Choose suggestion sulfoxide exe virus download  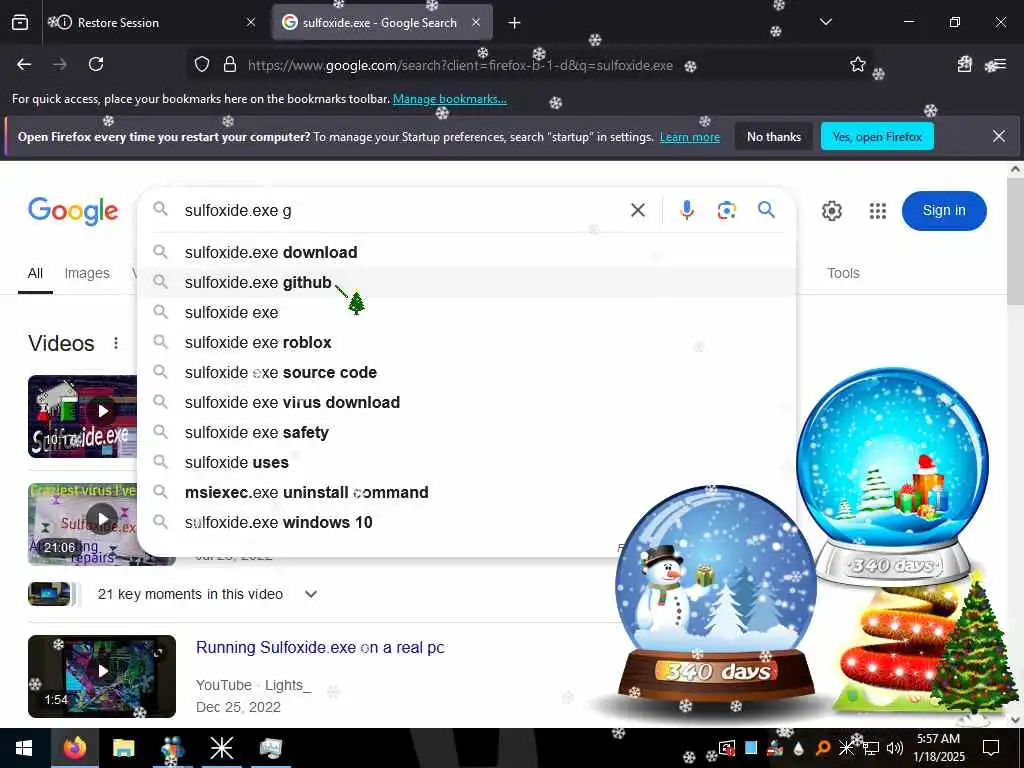[x=466, y=402]
